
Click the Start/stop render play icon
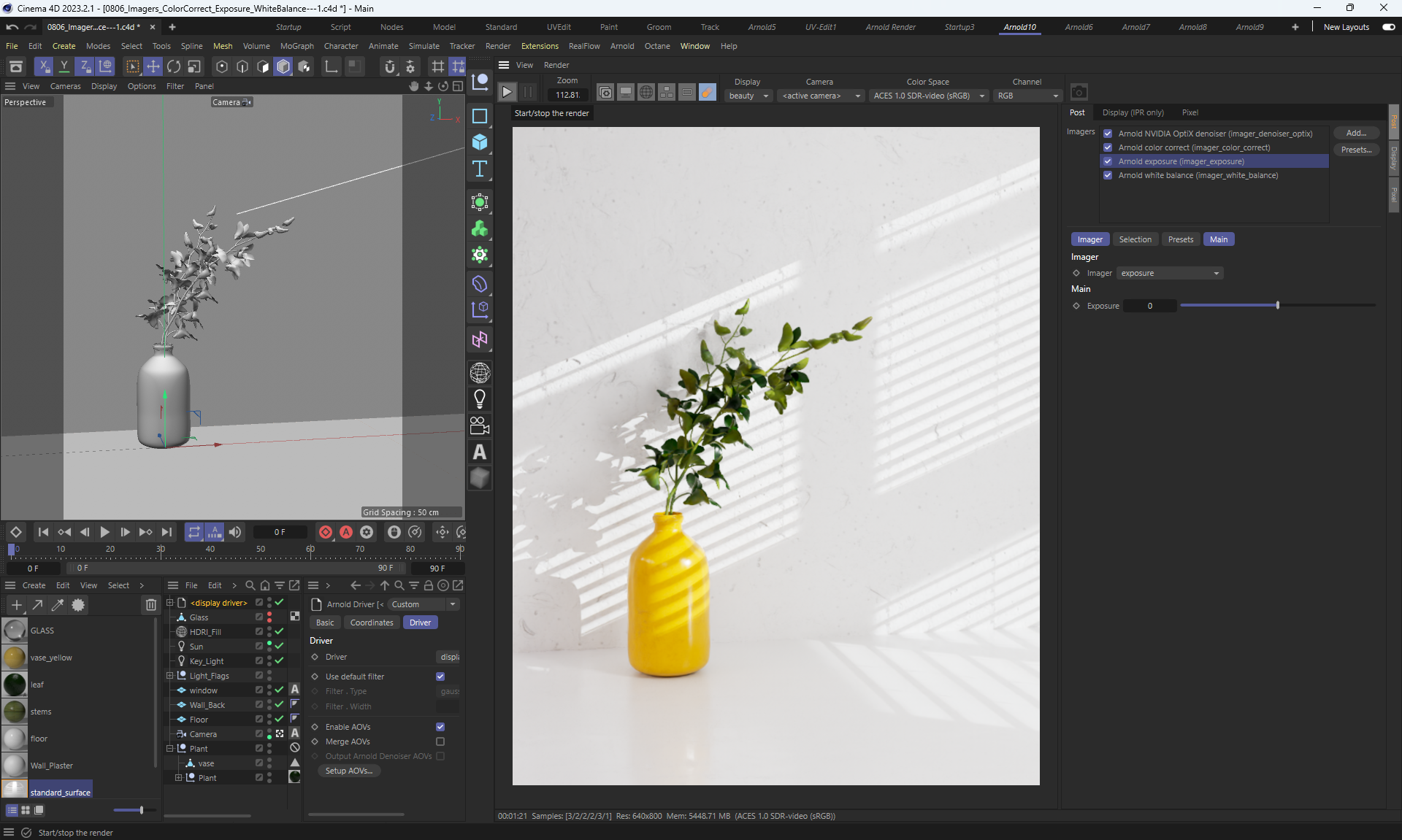coord(507,92)
